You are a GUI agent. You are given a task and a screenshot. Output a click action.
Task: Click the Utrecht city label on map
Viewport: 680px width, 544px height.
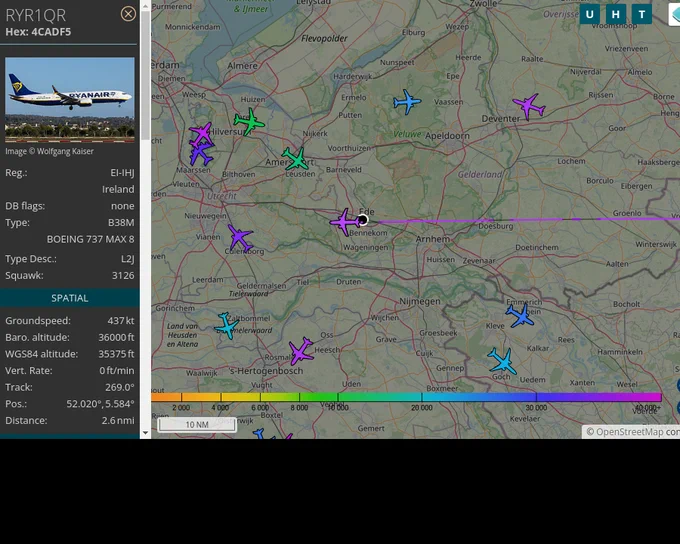pos(222,196)
